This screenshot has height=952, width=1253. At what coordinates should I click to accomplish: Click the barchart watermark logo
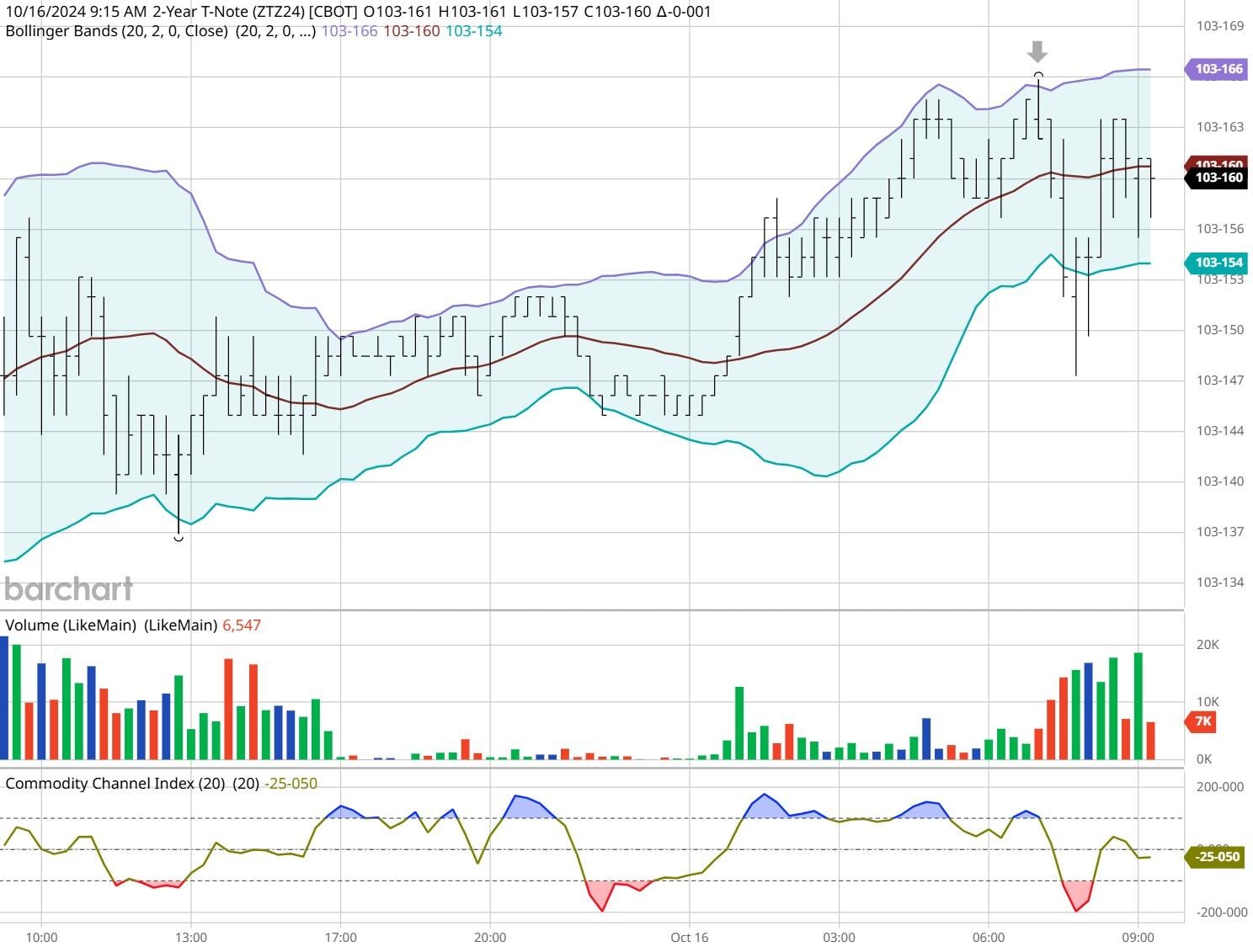pos(67,589)
